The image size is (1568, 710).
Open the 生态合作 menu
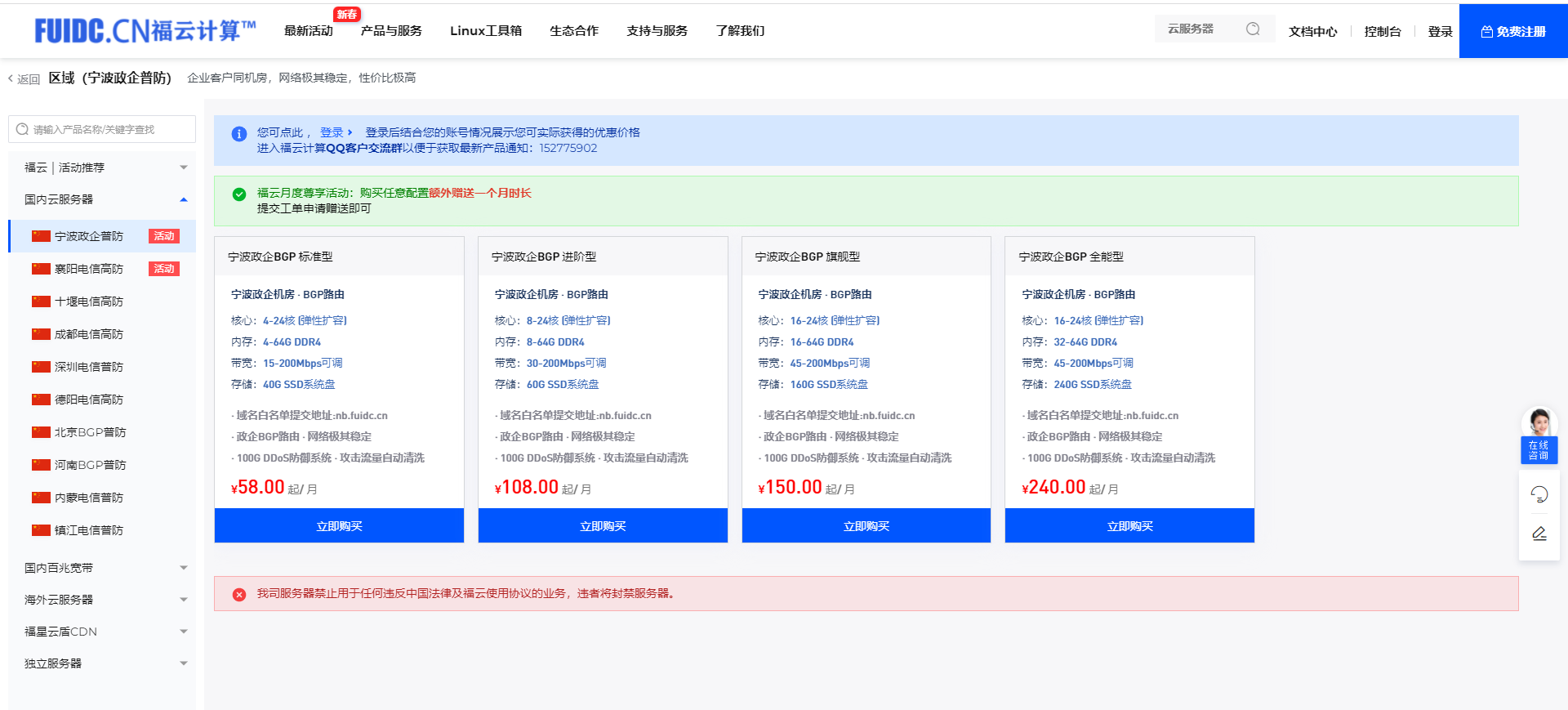coord(574,31)
